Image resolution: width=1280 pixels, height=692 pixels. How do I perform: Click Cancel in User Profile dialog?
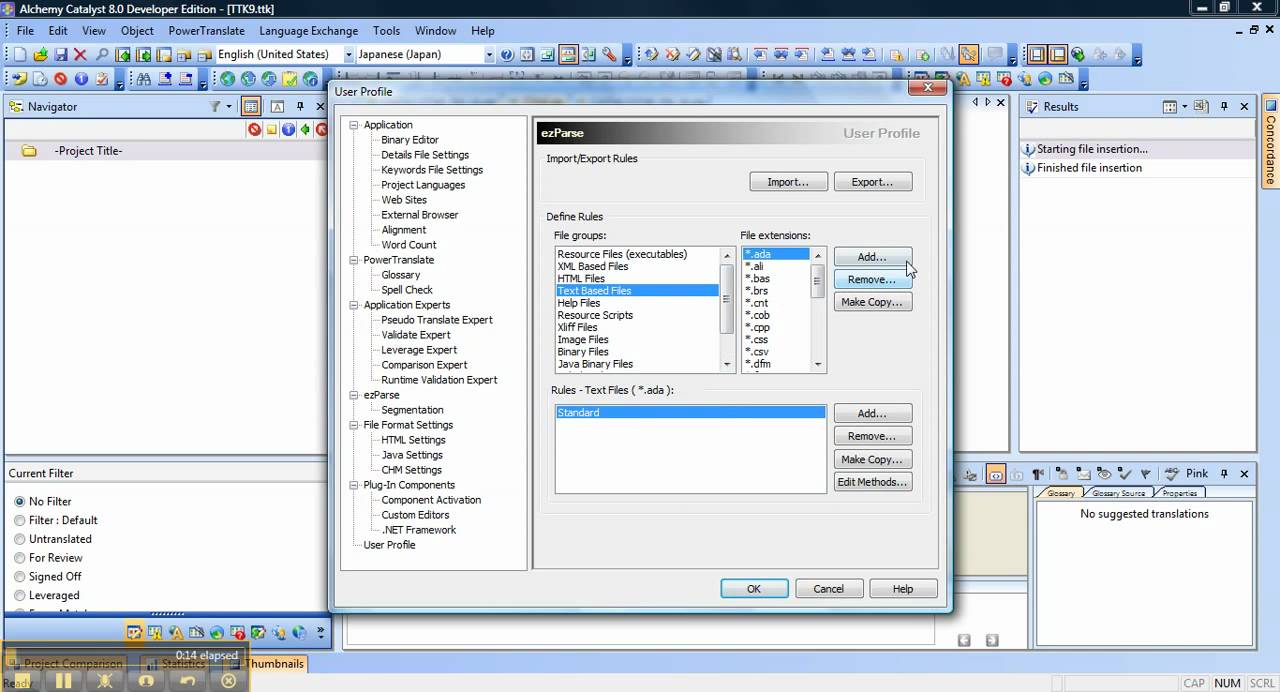coord(828,589)
